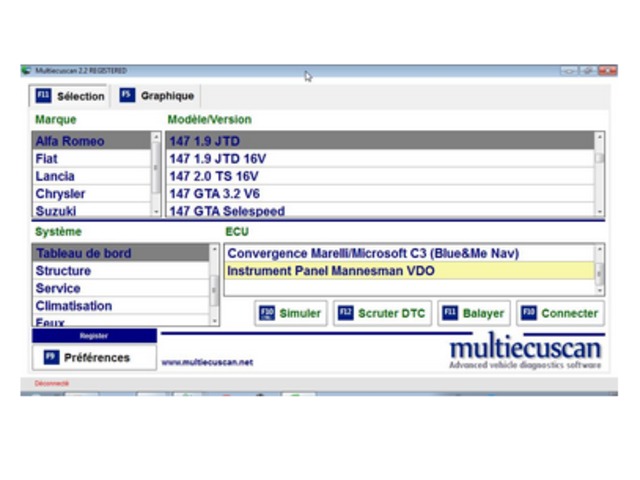
Task: Click the F5 icon on Graphique tab
Action: tap(127, 96)
